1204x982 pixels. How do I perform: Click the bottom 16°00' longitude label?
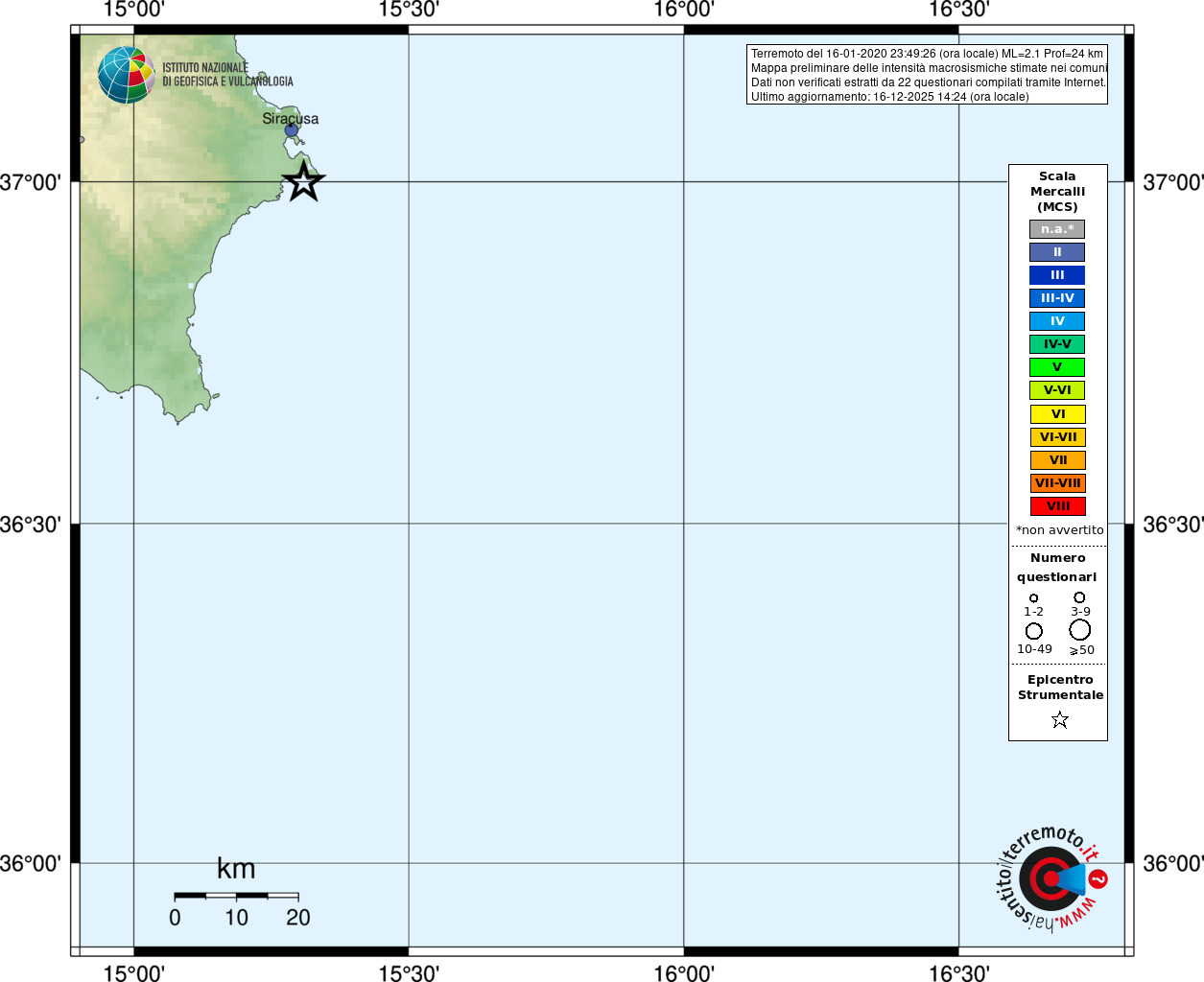684,972
